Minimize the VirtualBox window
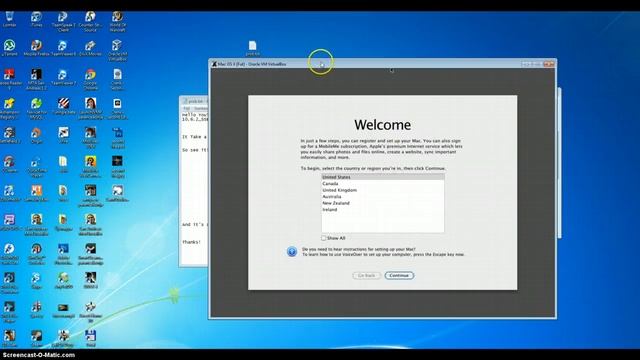This screenshot has width=640, height=360. click(x=526, y=64)
